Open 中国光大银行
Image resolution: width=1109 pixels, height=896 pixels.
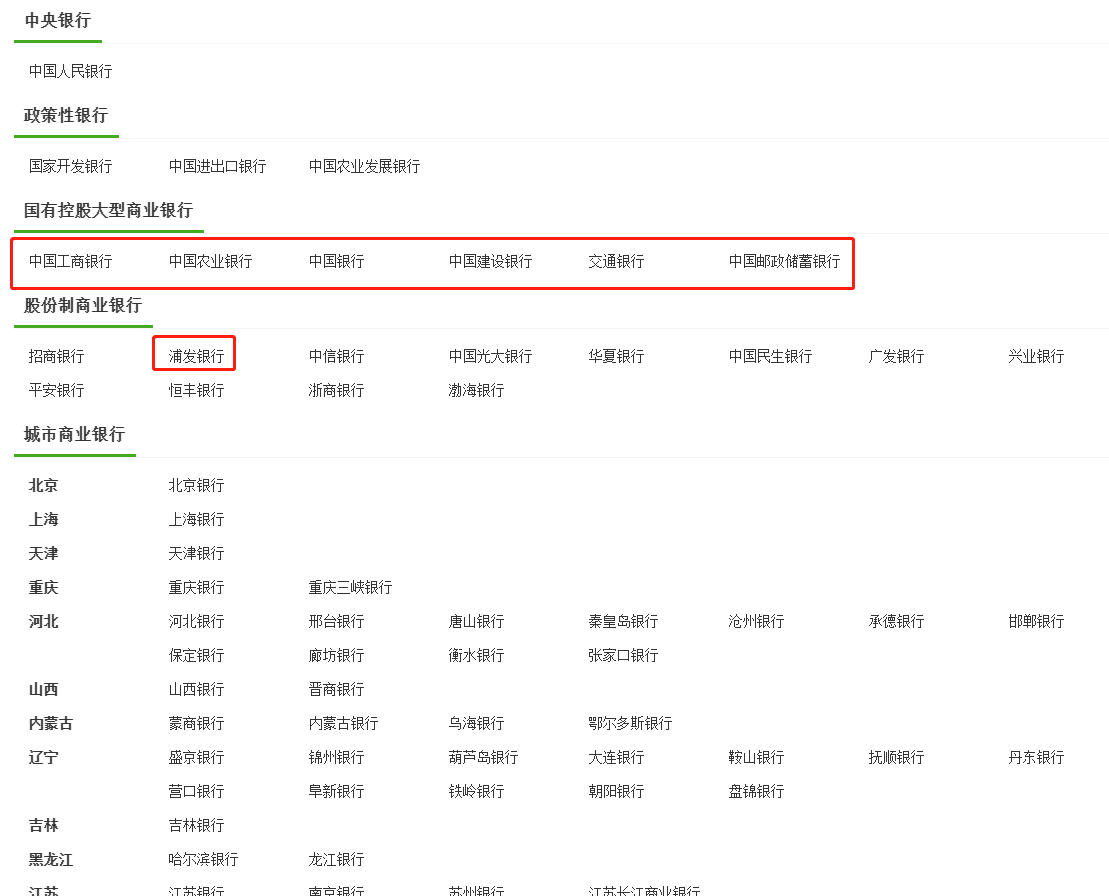point(490,356)
